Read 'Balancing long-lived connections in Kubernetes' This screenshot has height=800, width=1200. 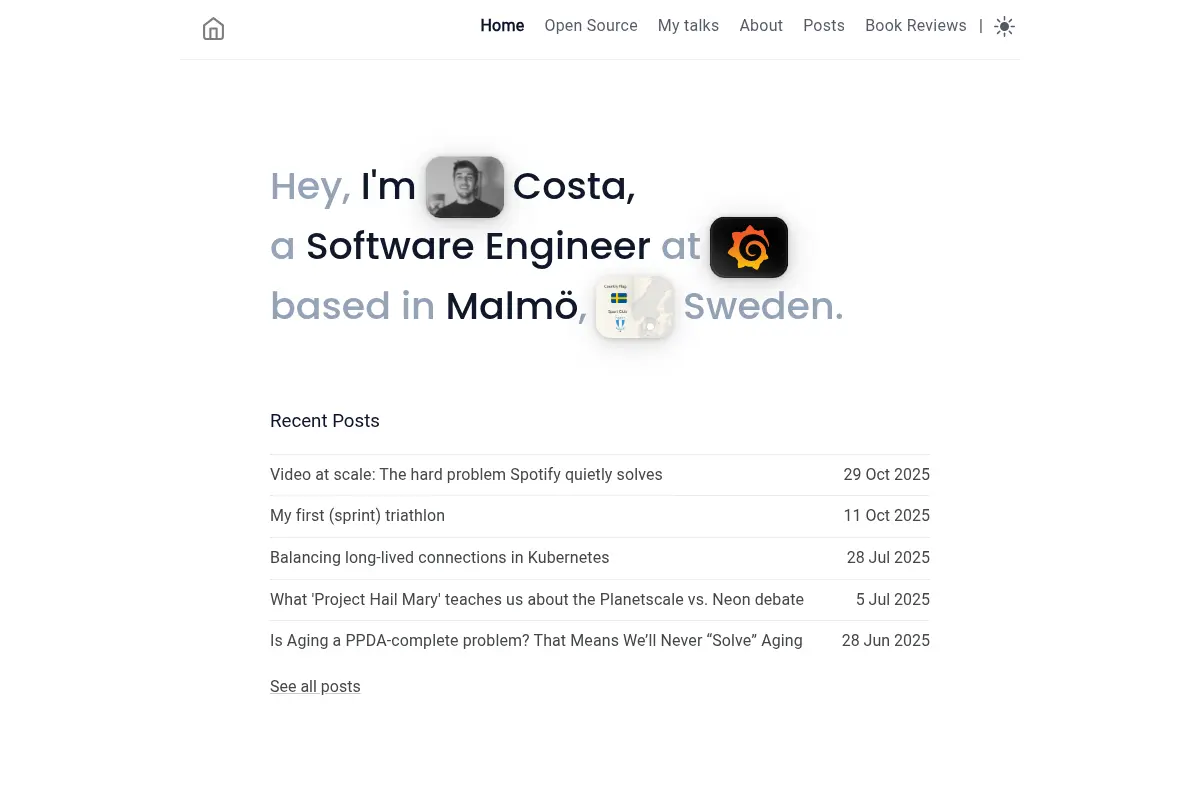tap(439, 558)
